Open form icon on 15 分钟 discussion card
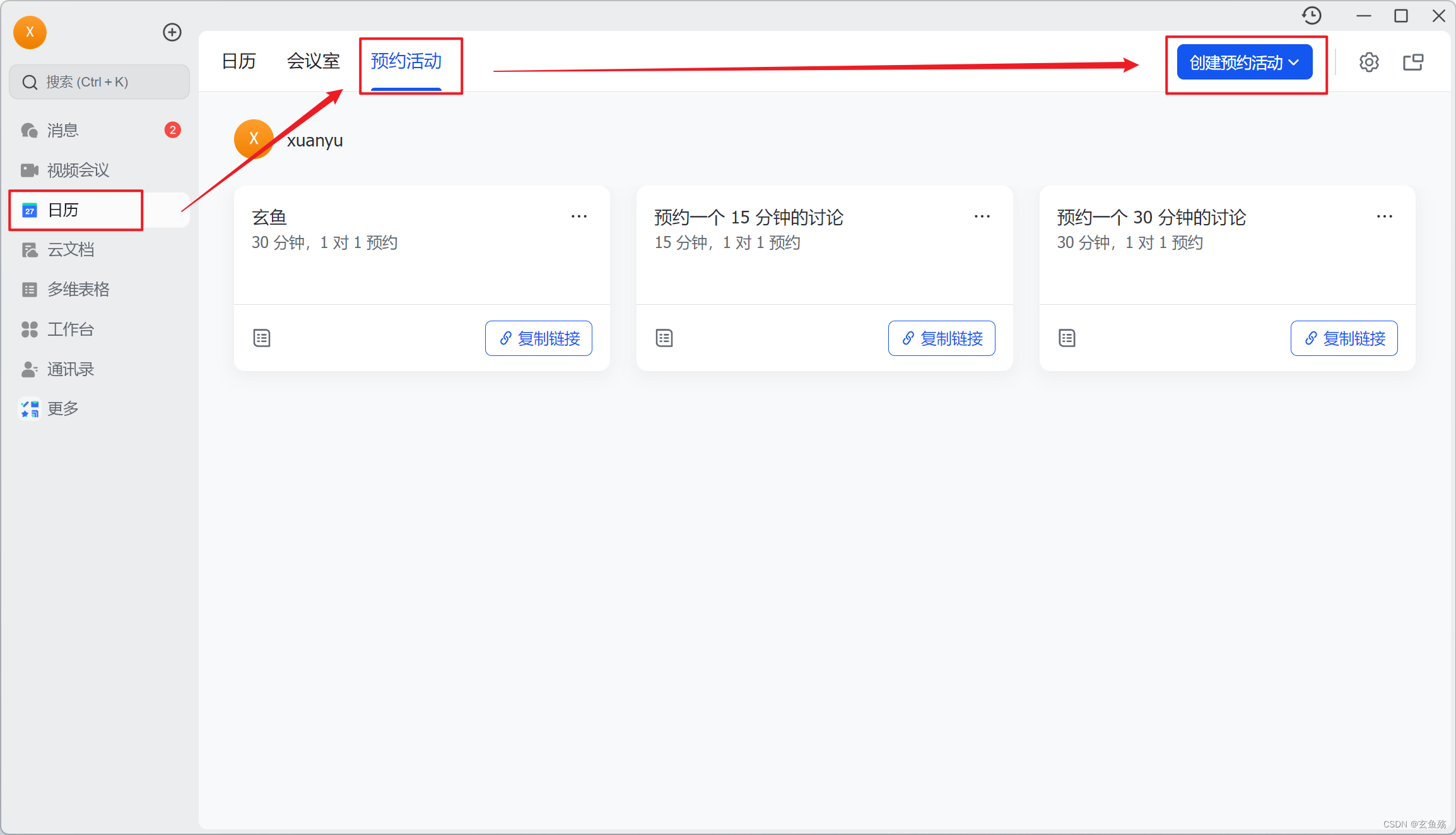The image size is (1456, 835). click(x=664, y=338)
